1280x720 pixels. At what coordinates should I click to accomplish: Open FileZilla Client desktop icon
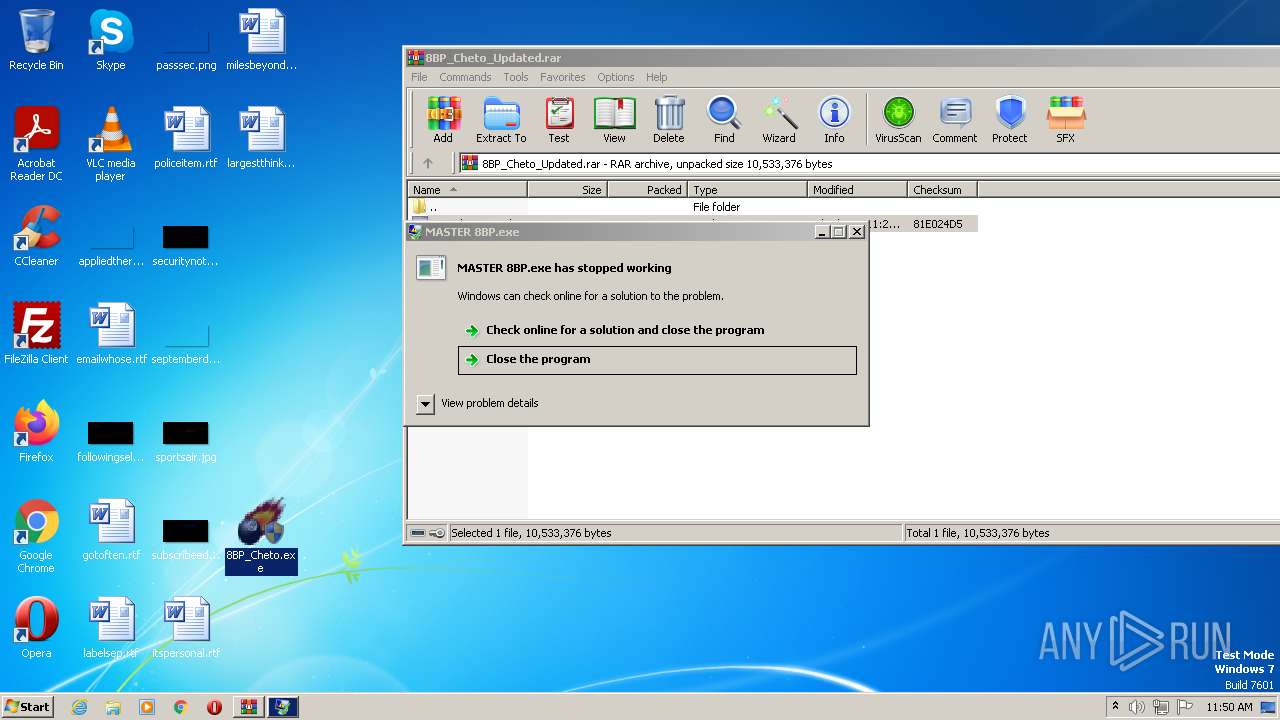(36, 334)
